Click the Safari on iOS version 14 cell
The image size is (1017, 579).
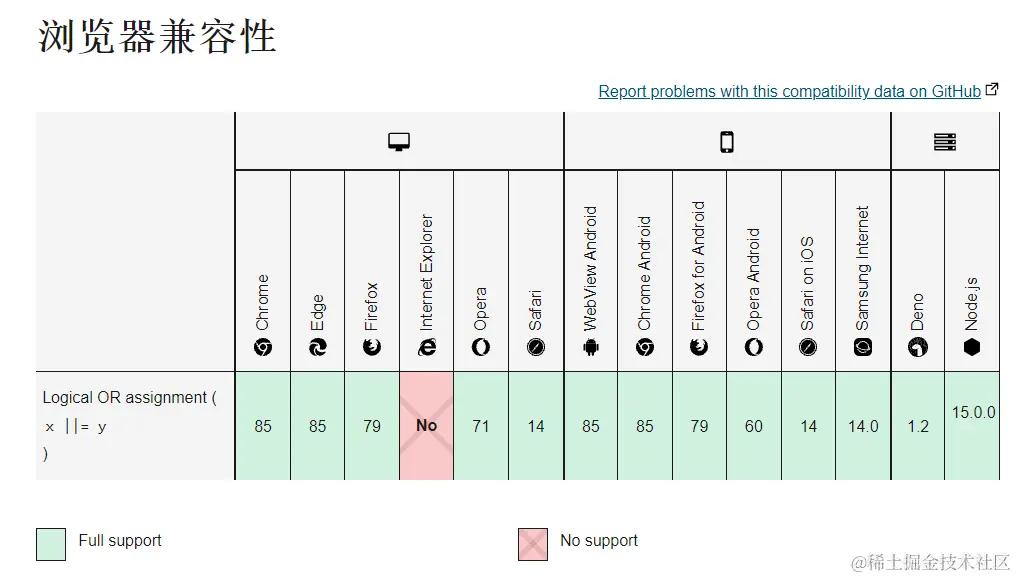tap(808, 426)
